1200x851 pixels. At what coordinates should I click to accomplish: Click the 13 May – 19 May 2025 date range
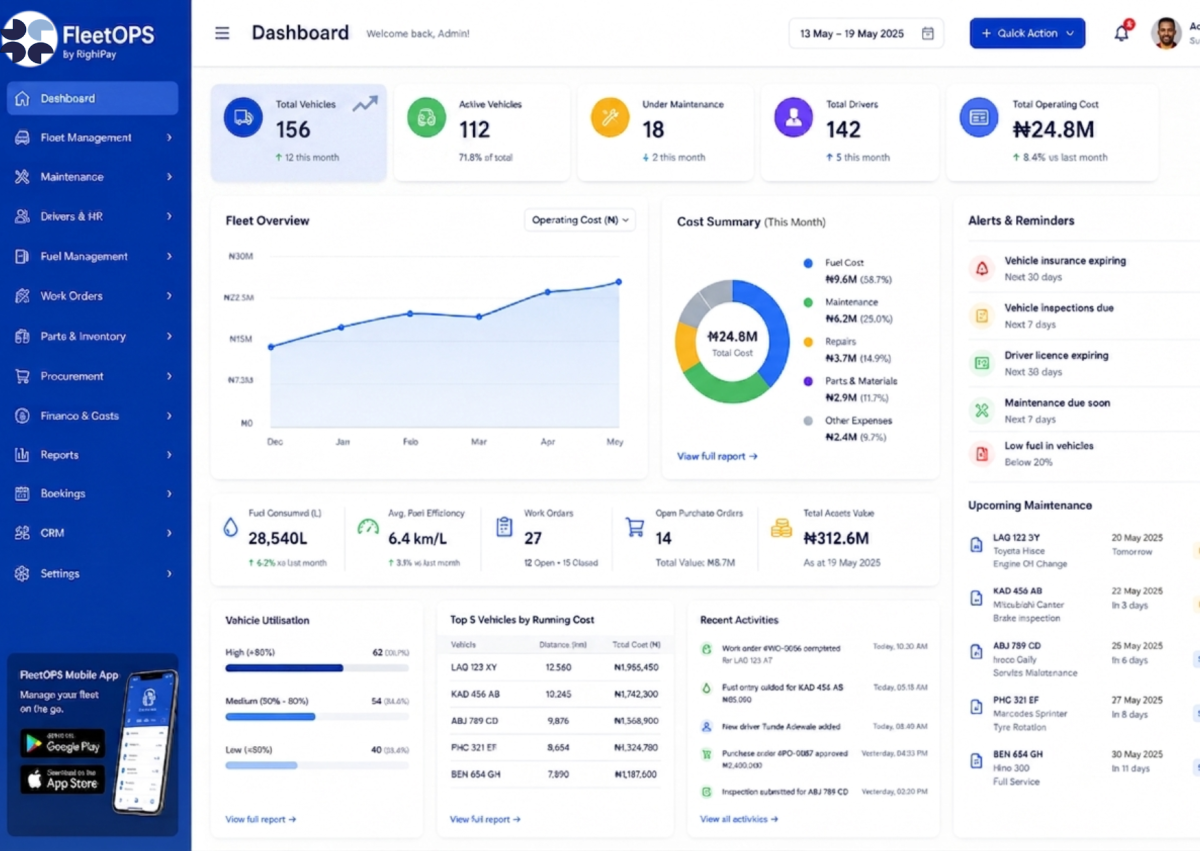[866, 33]
